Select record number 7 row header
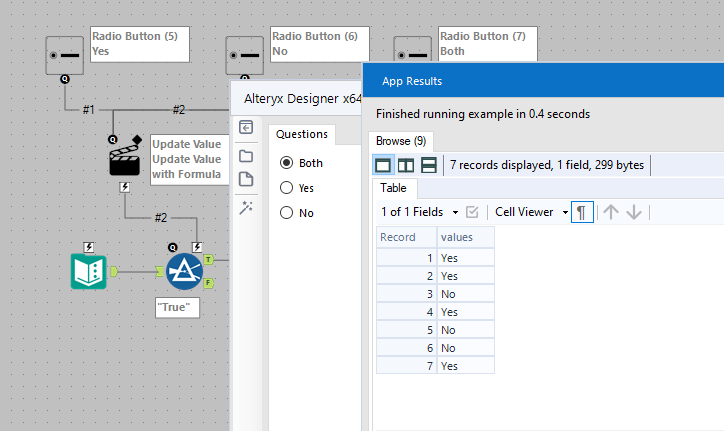 [406, 366]
